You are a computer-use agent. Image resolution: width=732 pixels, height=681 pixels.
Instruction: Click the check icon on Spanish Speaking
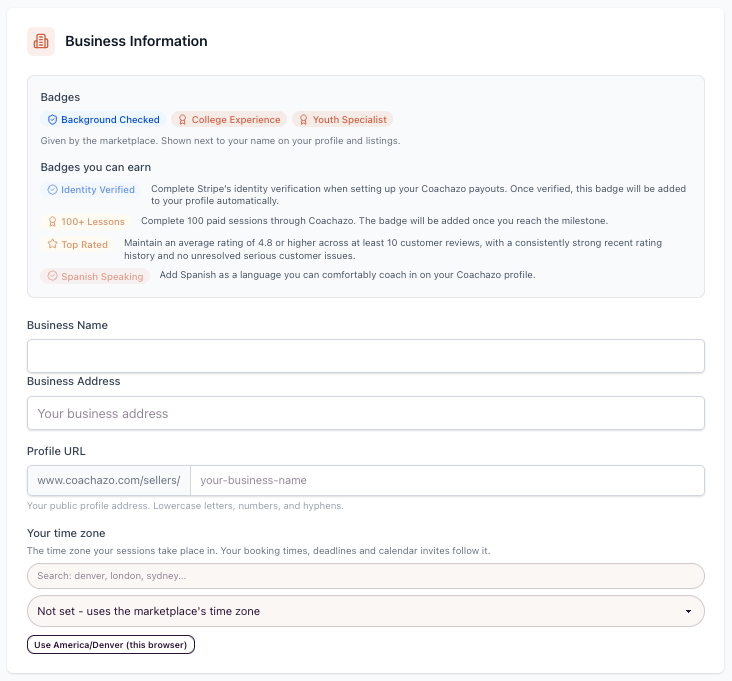coord(52,276)
